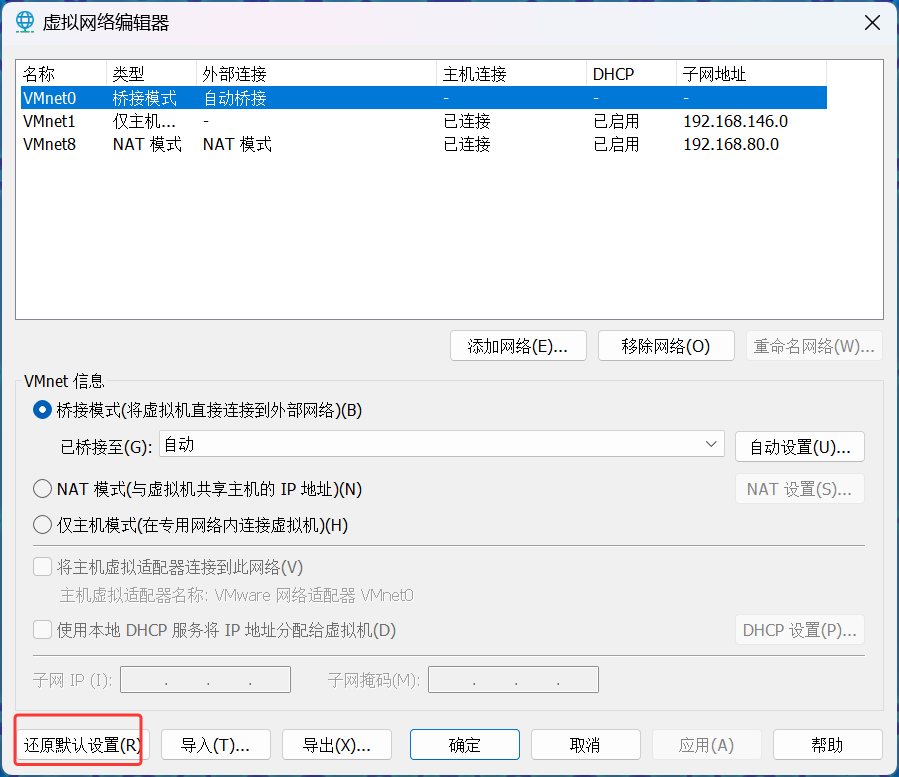Click 已连接 cell in VMnet1 row

pos(467,121)
